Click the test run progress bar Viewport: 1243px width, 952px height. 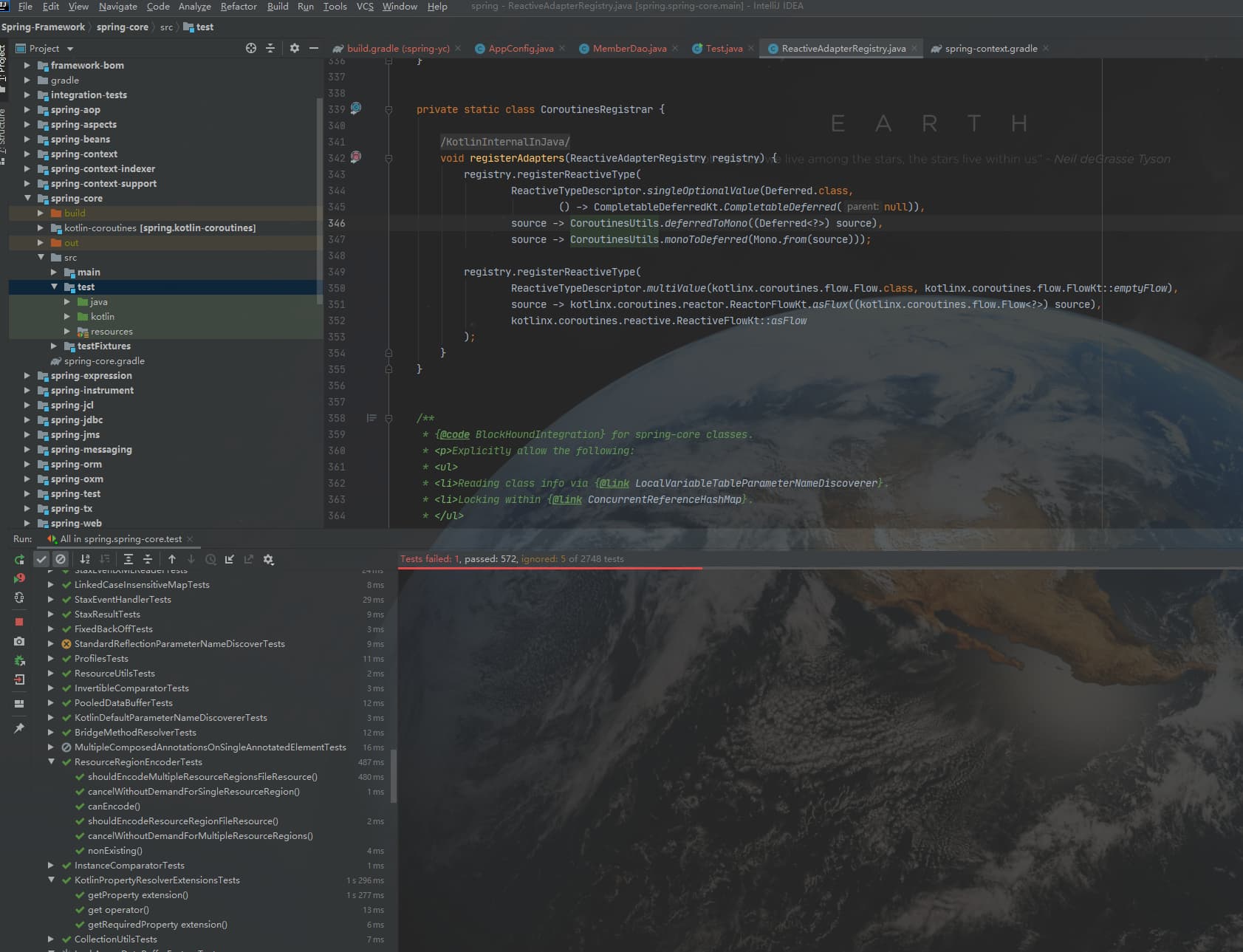(x=550, y=568)
